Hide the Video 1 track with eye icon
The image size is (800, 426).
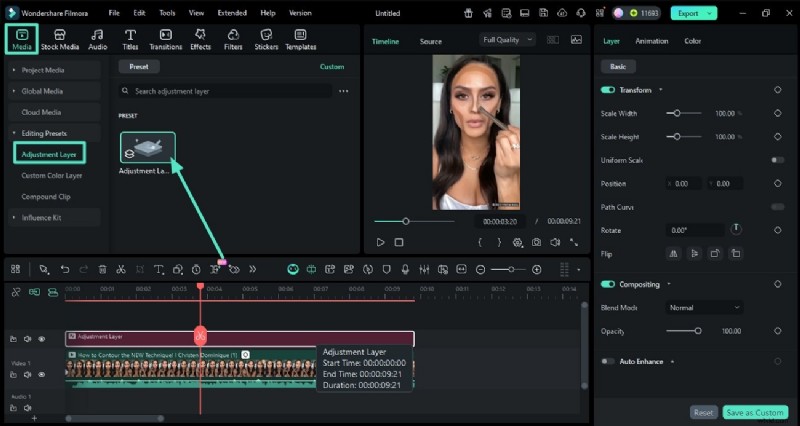pyautogui.click(x=42, y=374)
